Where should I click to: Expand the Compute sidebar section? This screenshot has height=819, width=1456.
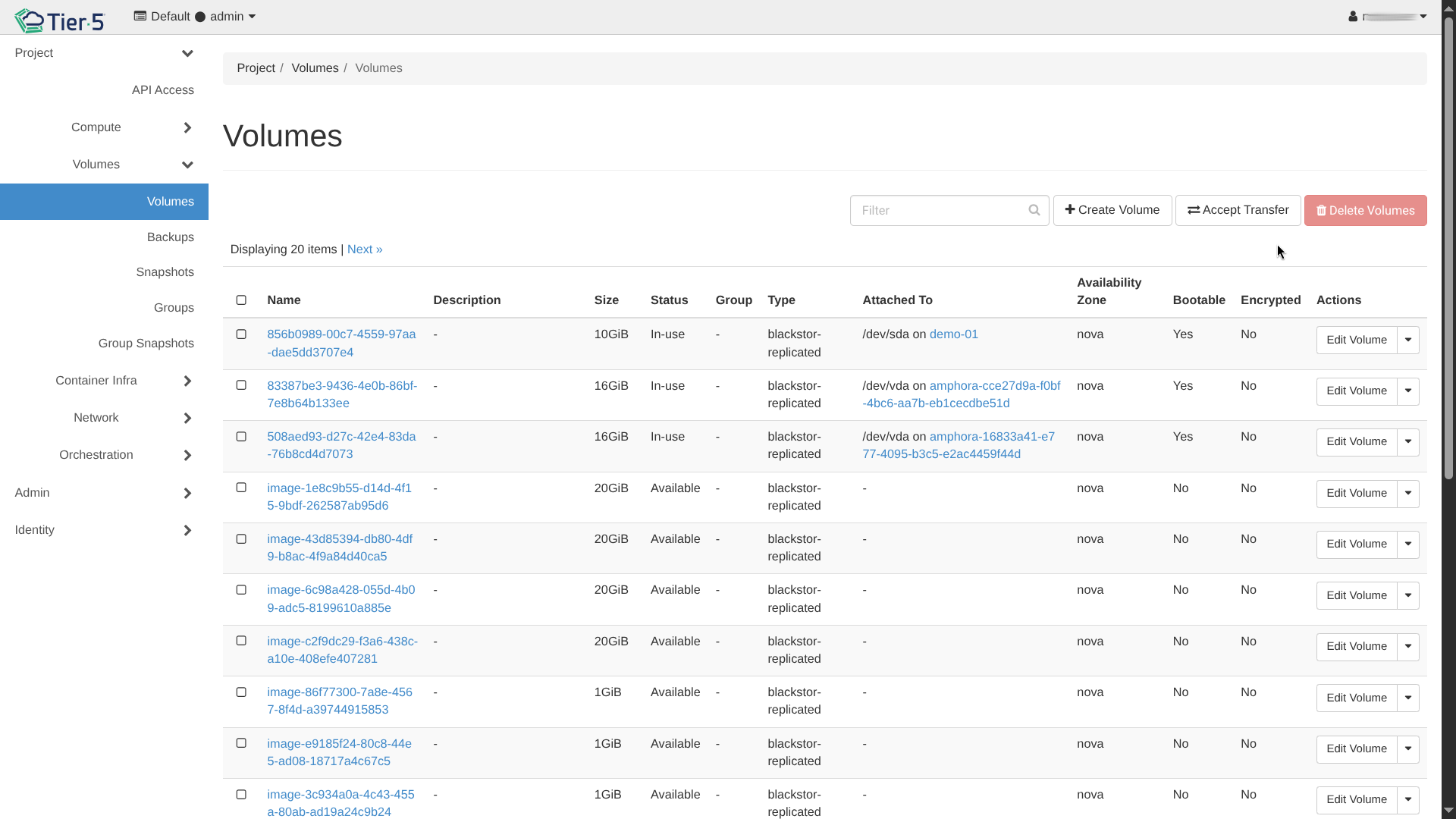pyautogui.click(x=187, y=127)
